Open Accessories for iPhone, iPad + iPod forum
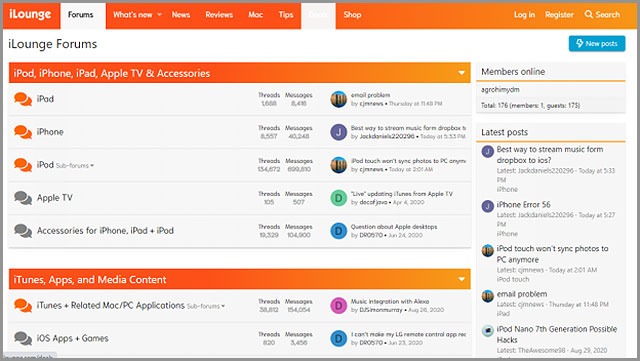640x361 pixels. [x=105, y=231]
